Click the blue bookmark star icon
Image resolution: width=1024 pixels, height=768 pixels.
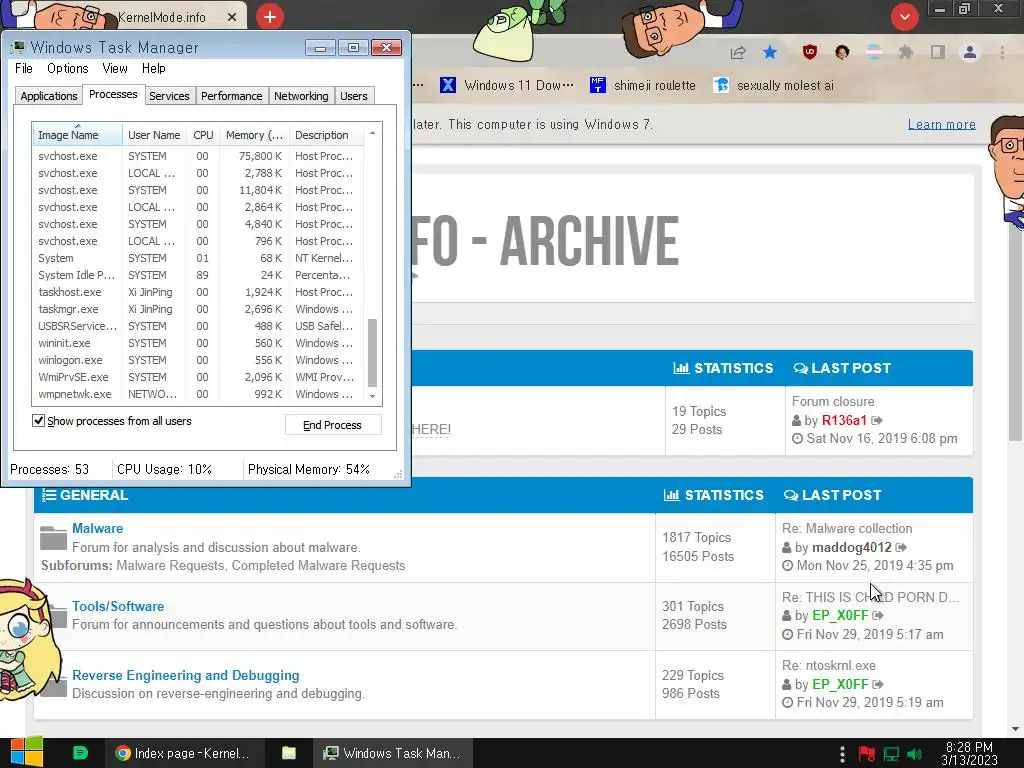click(x=770, y=52)
